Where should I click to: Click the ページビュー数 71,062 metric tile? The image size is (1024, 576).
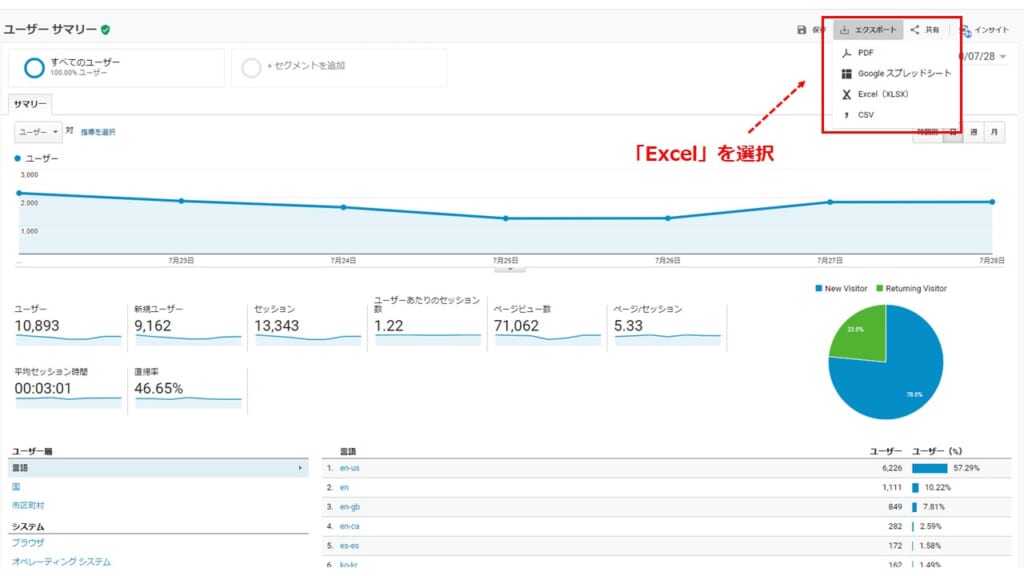click(547, 325)
